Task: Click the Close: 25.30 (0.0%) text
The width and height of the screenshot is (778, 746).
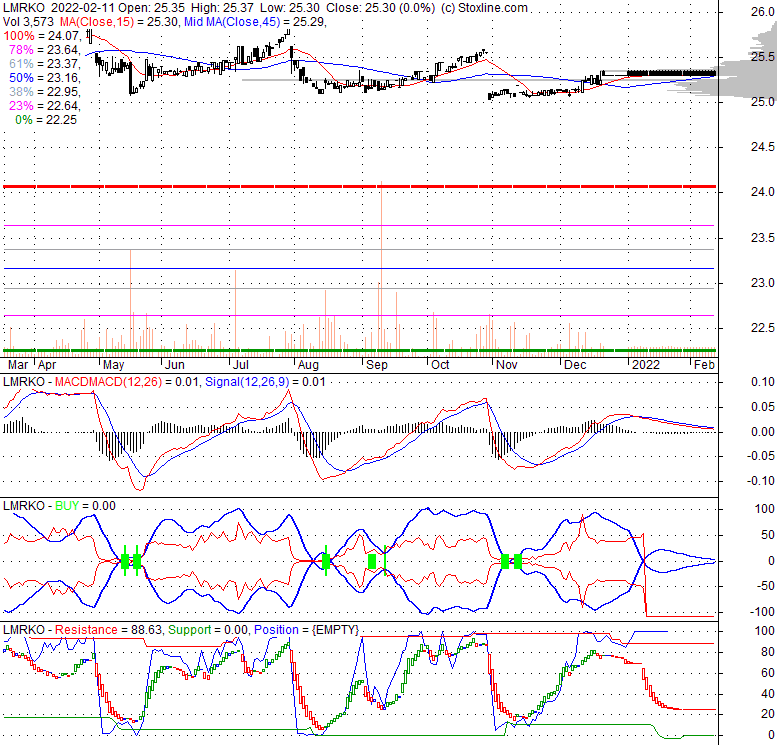Action: tap(380, 8)
